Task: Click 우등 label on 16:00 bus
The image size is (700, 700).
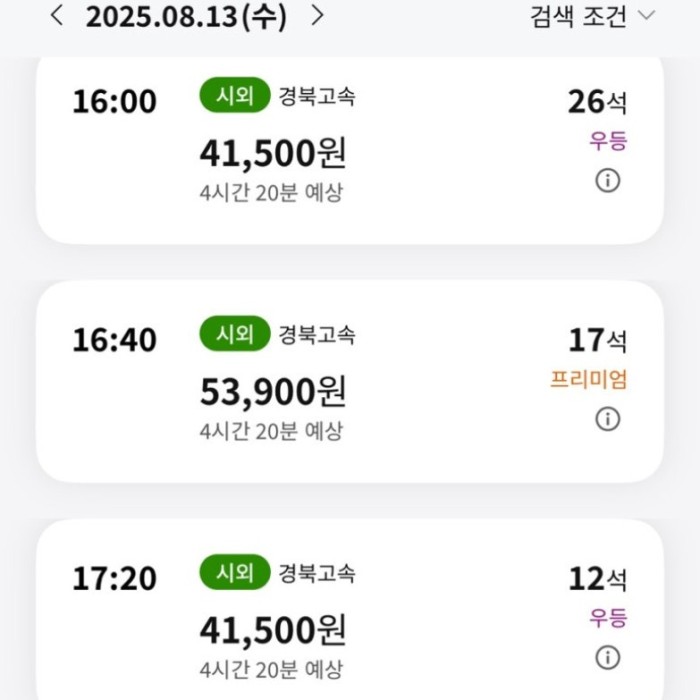Action: [x=607, y=141]
